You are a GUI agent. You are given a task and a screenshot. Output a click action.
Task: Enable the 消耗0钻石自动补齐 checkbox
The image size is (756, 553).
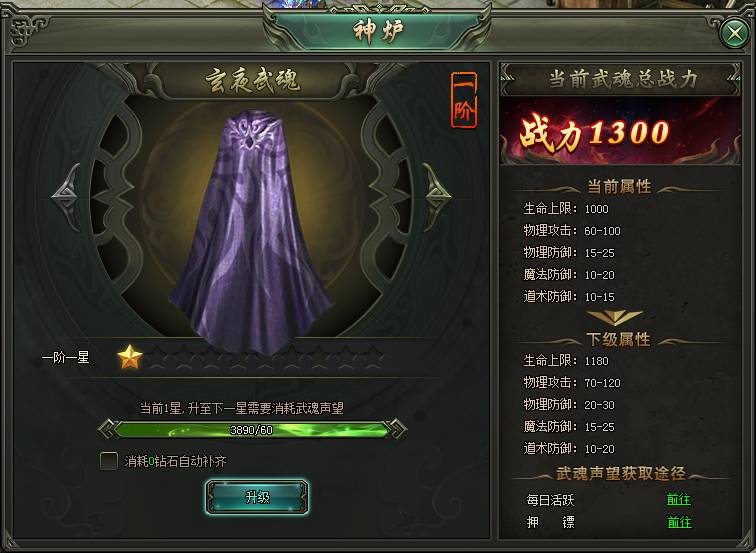(108, 460)
